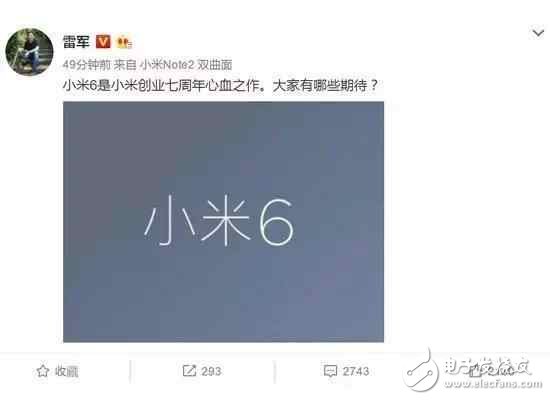Viewport: 550px width, 400px height.
Task: Open 雷军's round profile avatar
Action: [x=29, y=52]
